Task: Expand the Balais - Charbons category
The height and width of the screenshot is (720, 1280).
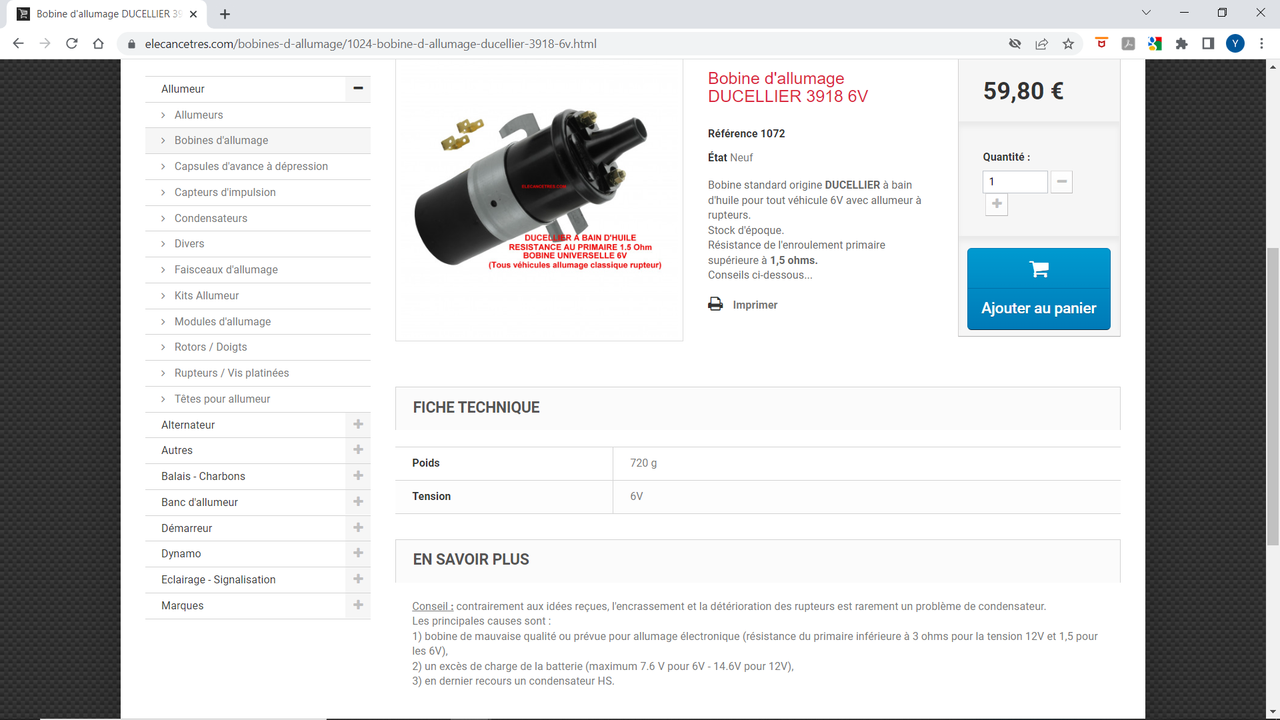Action: click(358, 476)
